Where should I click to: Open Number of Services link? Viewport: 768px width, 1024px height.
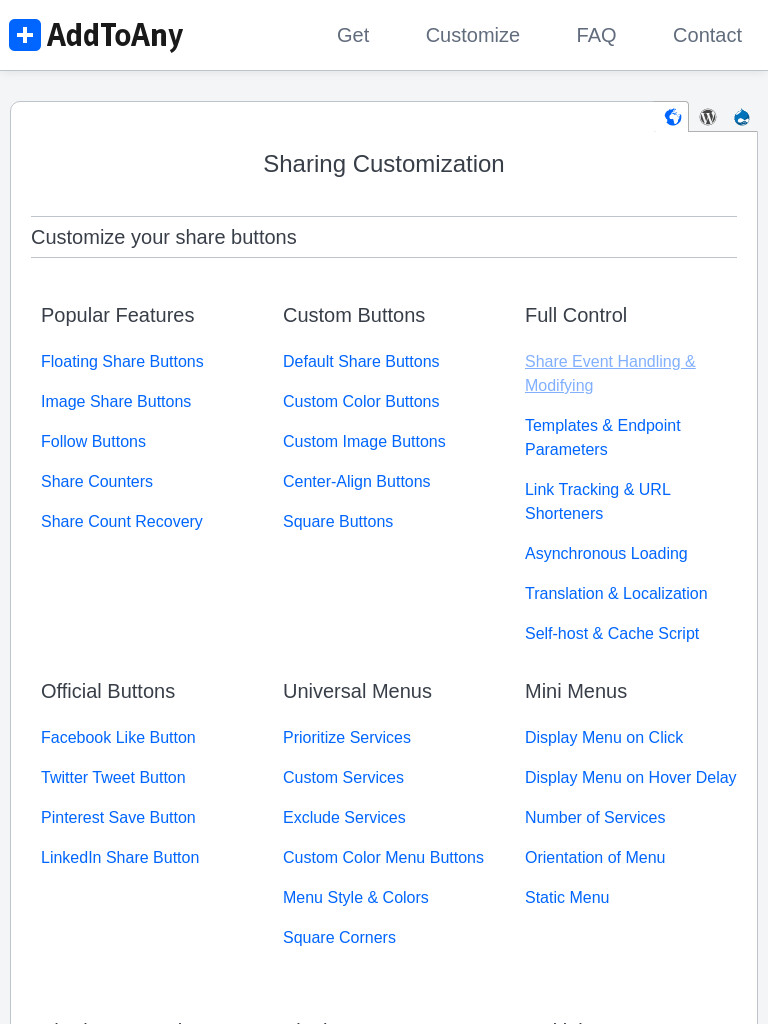pyautogui.click(x=595, y=818)
